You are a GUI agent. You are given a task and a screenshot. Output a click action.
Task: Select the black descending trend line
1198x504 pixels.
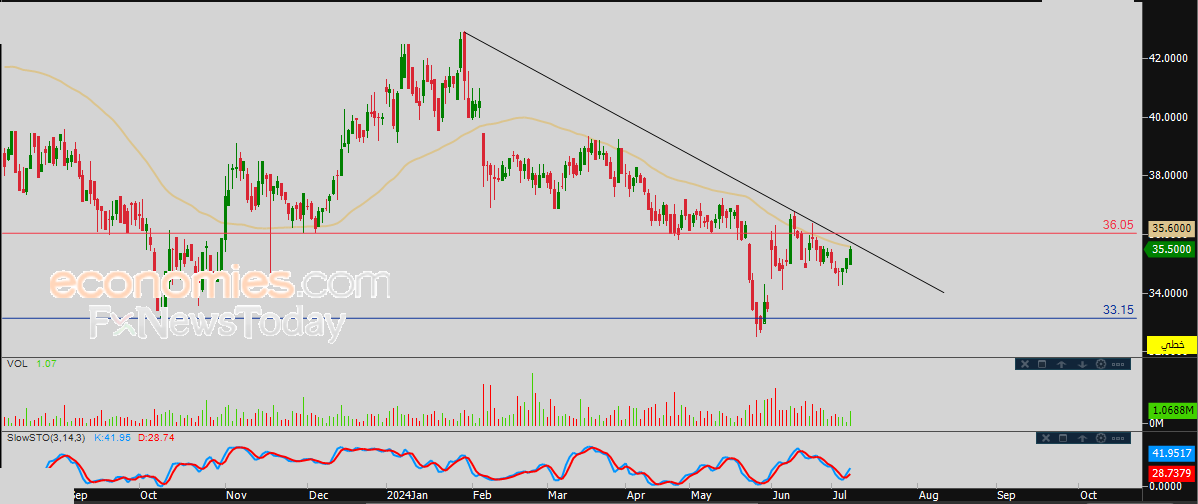(x=704, y=163)
